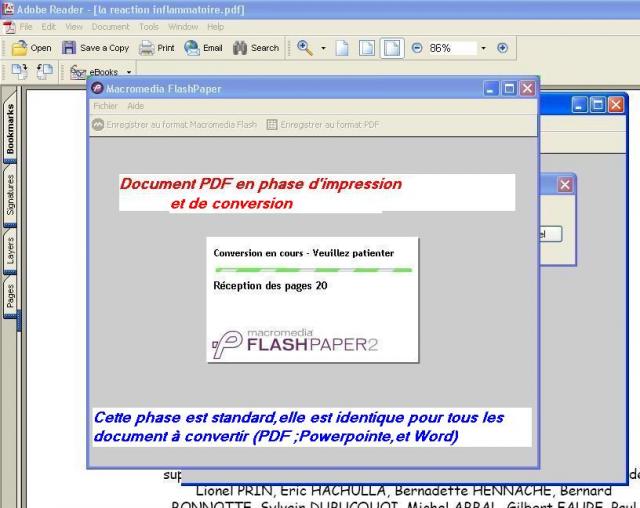Click the rotate clockwise page icon
640x508 pixels.
pos(19,72)
